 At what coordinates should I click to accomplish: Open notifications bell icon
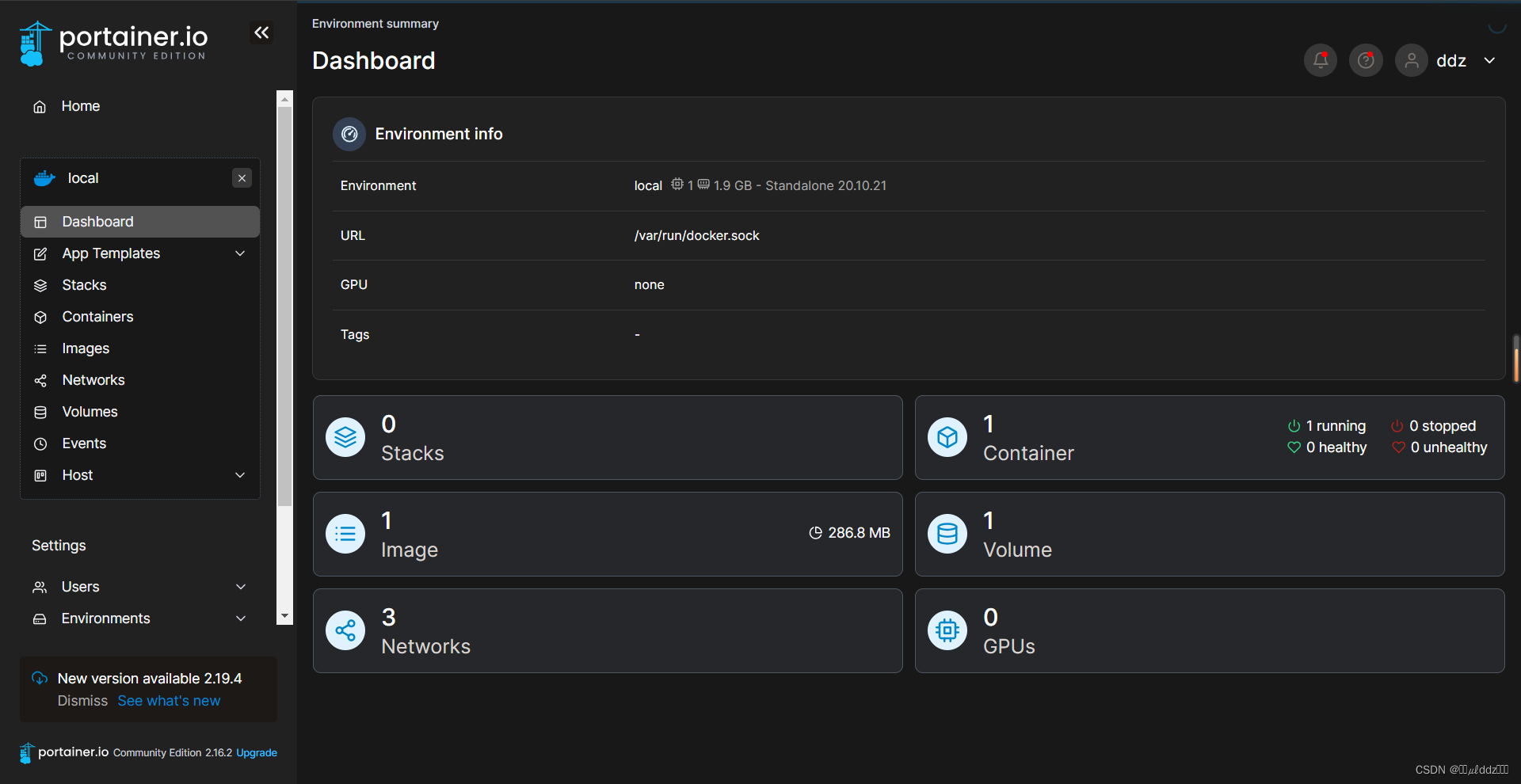1321,60
